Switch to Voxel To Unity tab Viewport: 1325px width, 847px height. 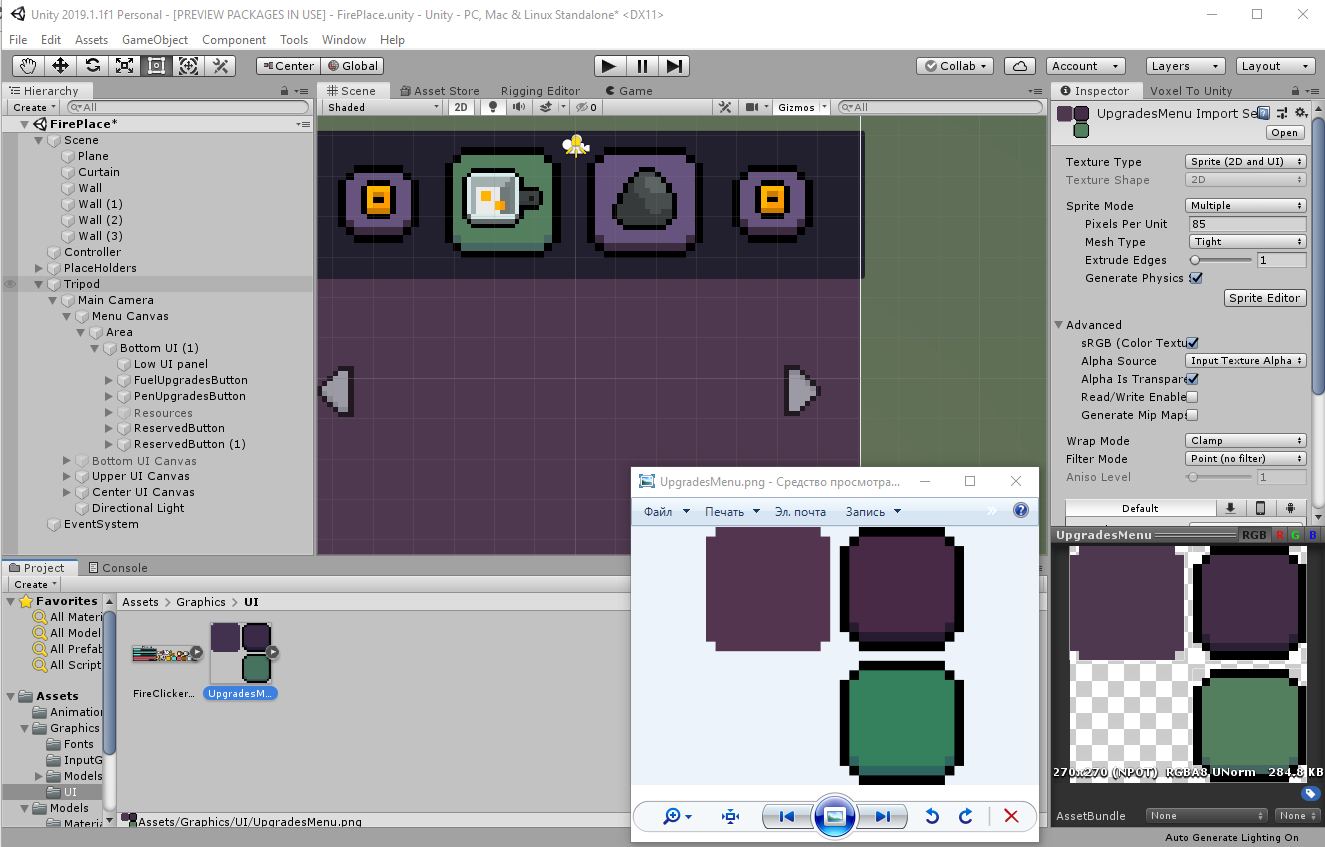[x=1191, y=91]
